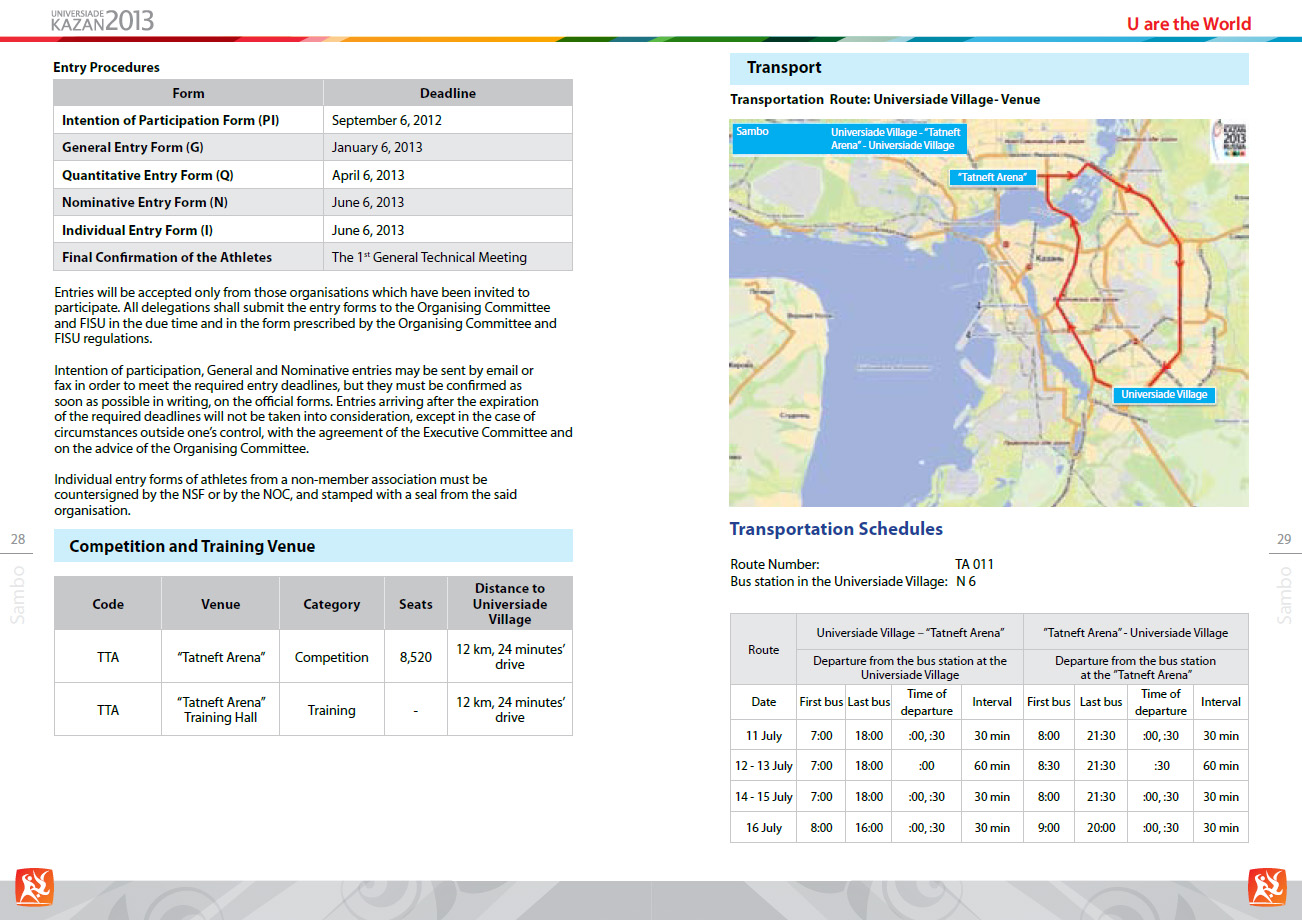Click the "Seats" column header
Screen dimensions: 1302x920
416,604
